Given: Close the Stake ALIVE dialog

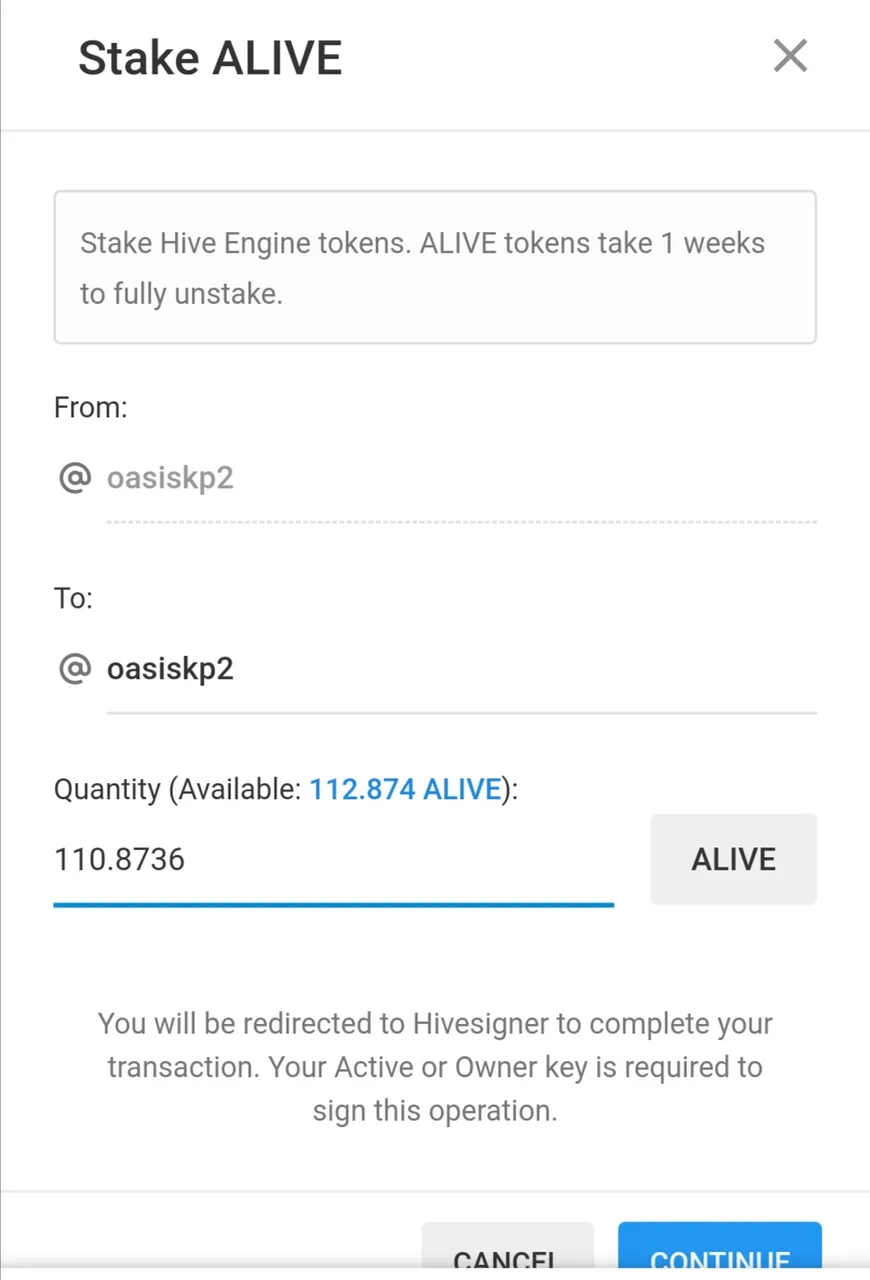Looking at the screenshot, I should coord(790,56).
